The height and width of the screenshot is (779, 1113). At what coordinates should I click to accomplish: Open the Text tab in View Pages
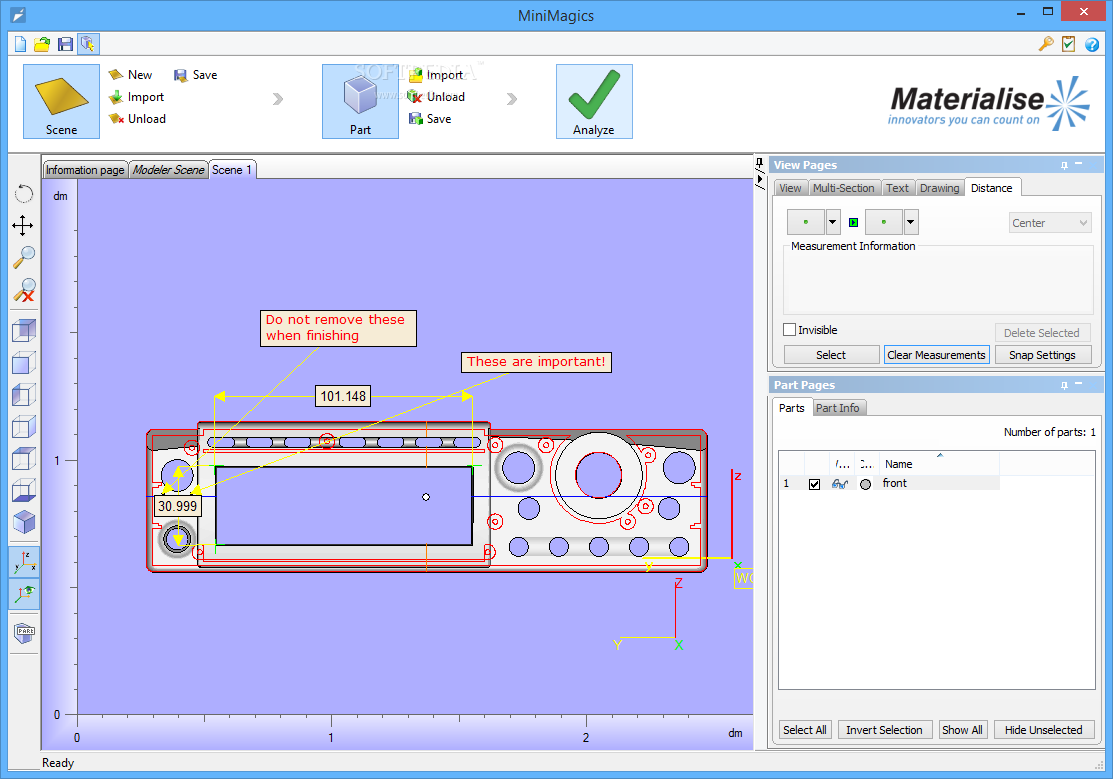pos(897,188)
